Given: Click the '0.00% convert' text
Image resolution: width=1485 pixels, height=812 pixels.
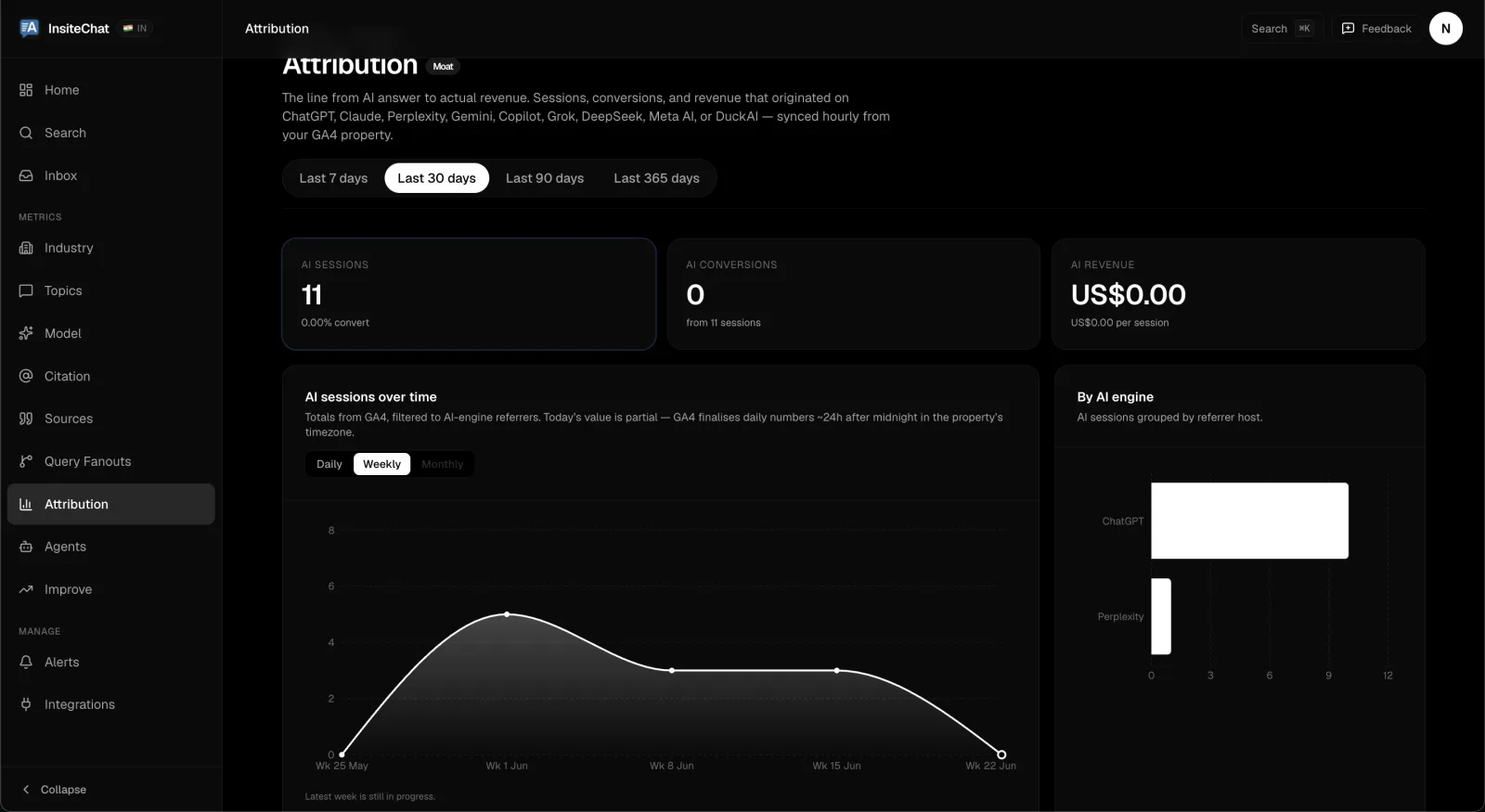Looking at the screenshot, I should [335, 323].
